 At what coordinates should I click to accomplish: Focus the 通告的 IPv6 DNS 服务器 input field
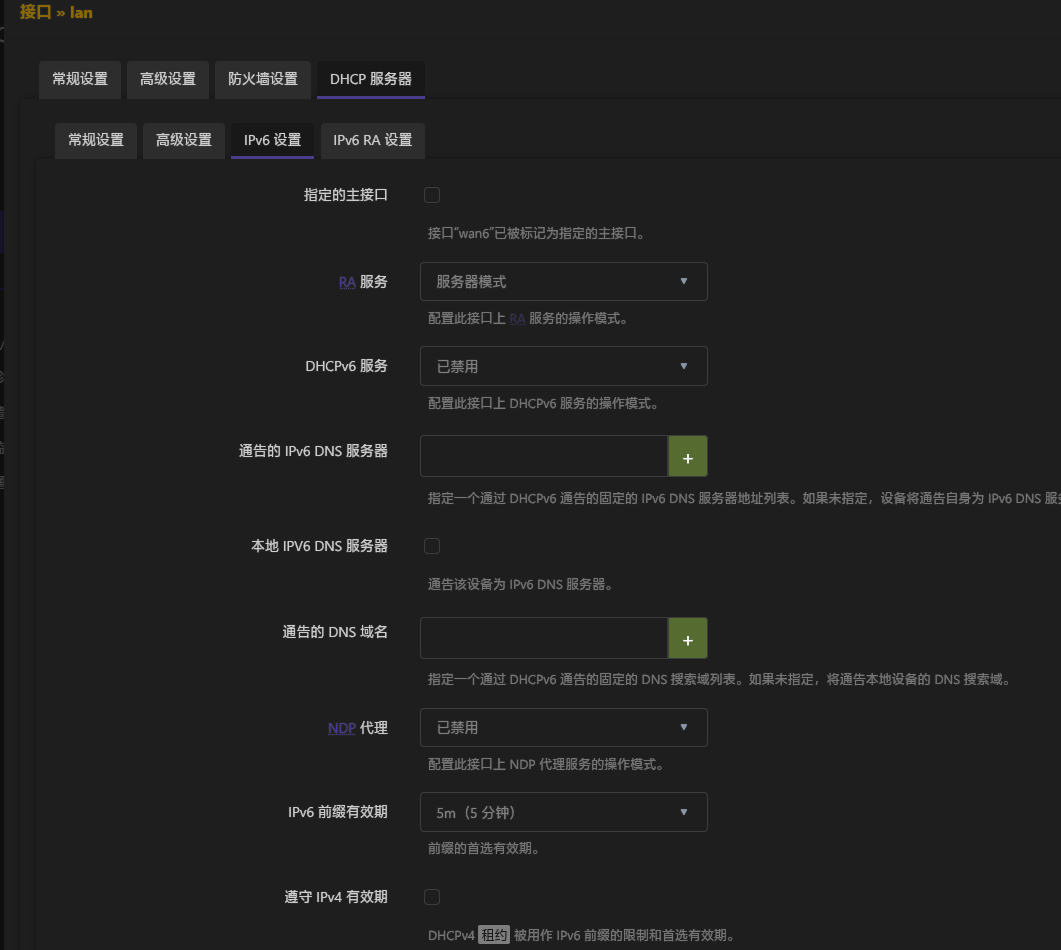pos(543,456)
